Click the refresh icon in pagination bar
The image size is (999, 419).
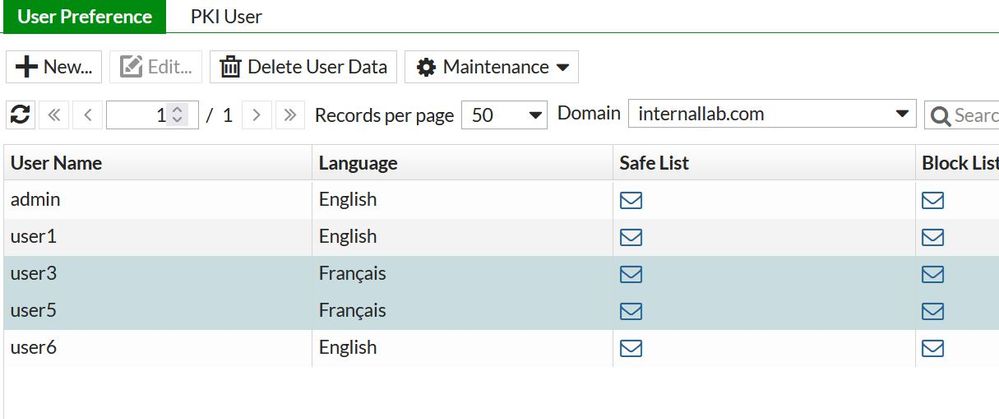click(x=20, y=115)
